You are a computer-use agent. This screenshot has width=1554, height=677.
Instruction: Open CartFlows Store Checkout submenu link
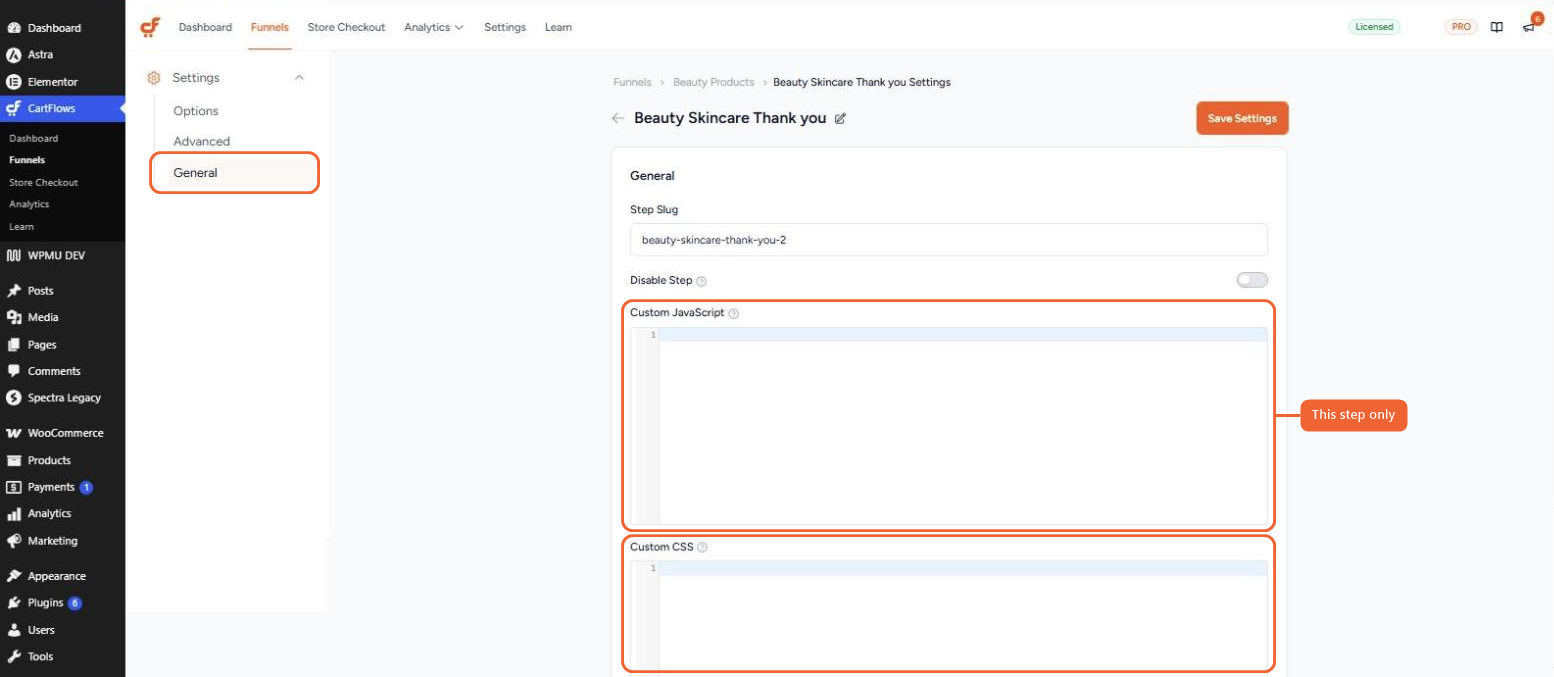click(x=43, y=182)
